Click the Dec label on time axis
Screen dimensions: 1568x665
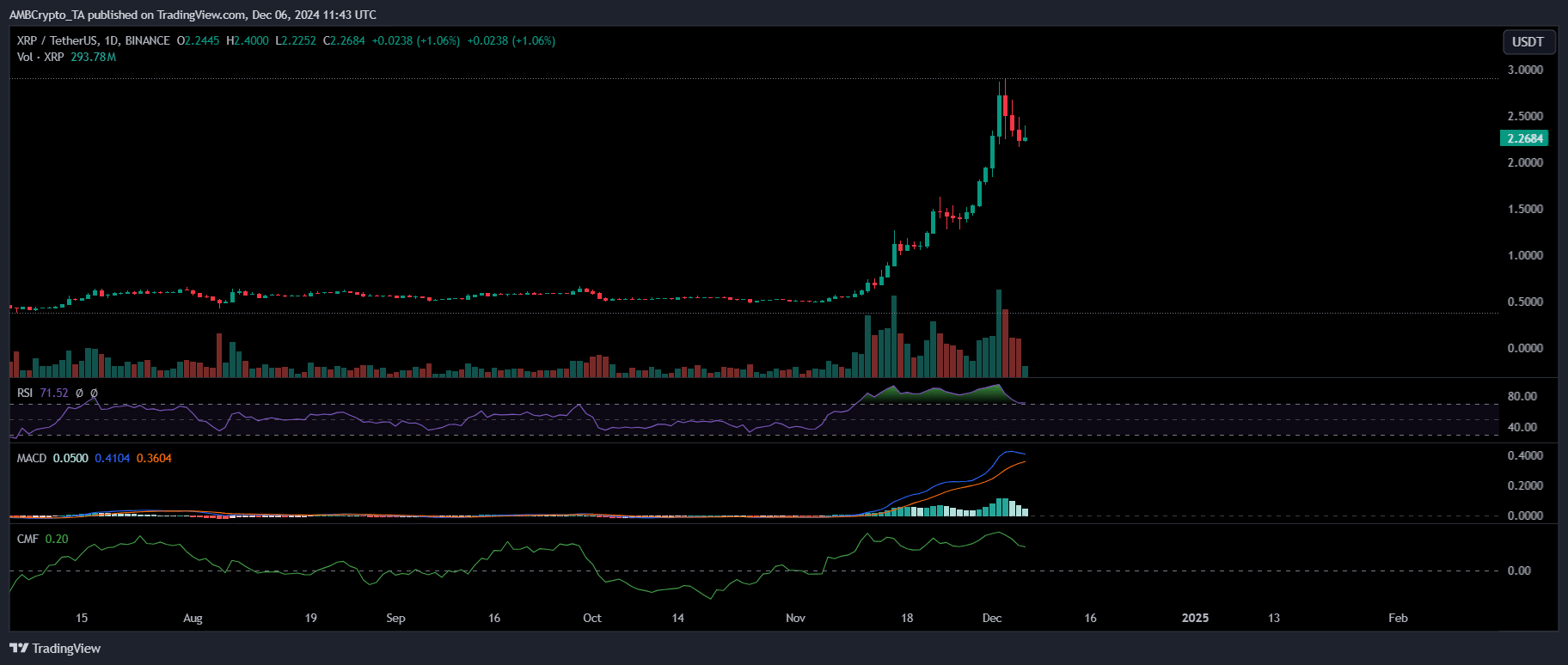coord(992,618)
